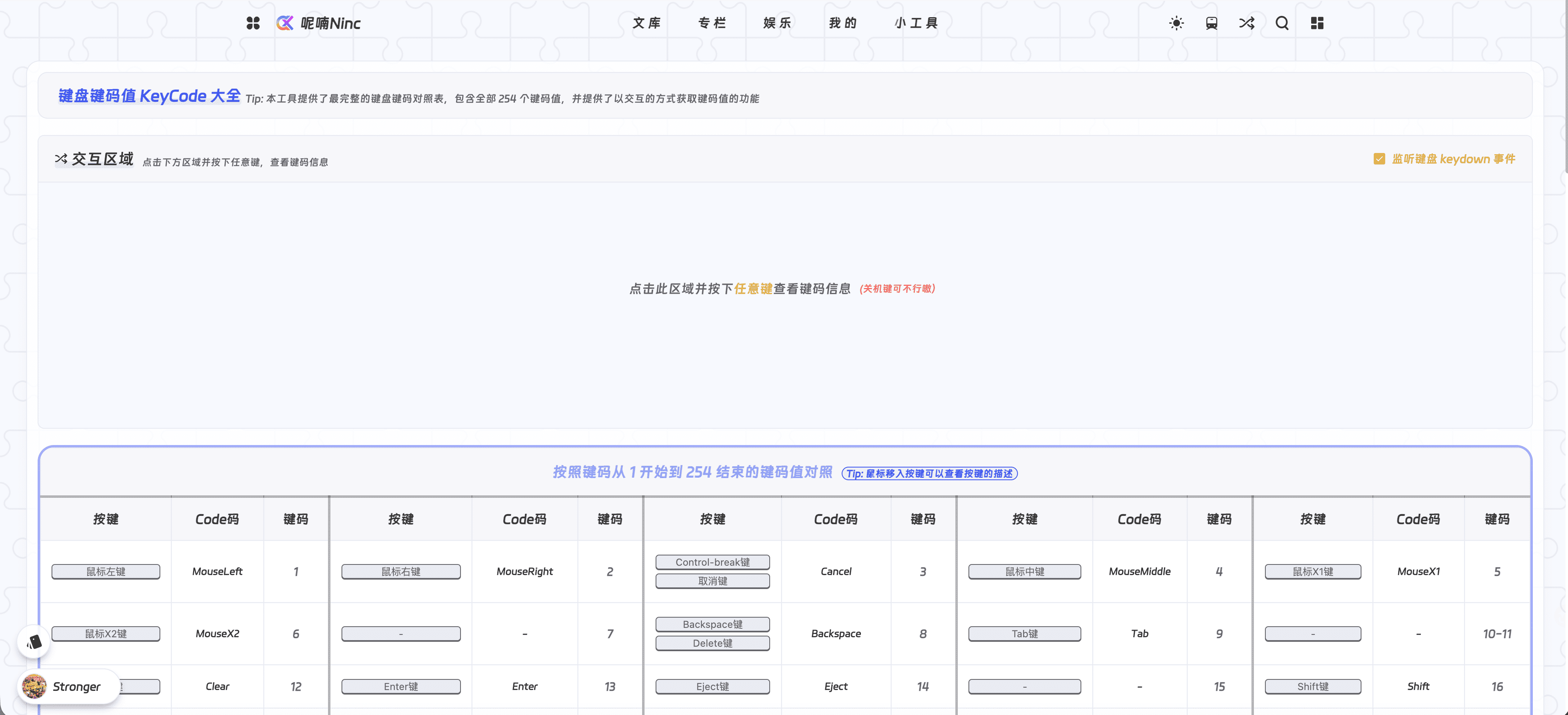The width and height of the screenshot is (1568, 715).
Task: Click the 键盘键码值 KeyCode 大全 title
Action: coord(149,96)
